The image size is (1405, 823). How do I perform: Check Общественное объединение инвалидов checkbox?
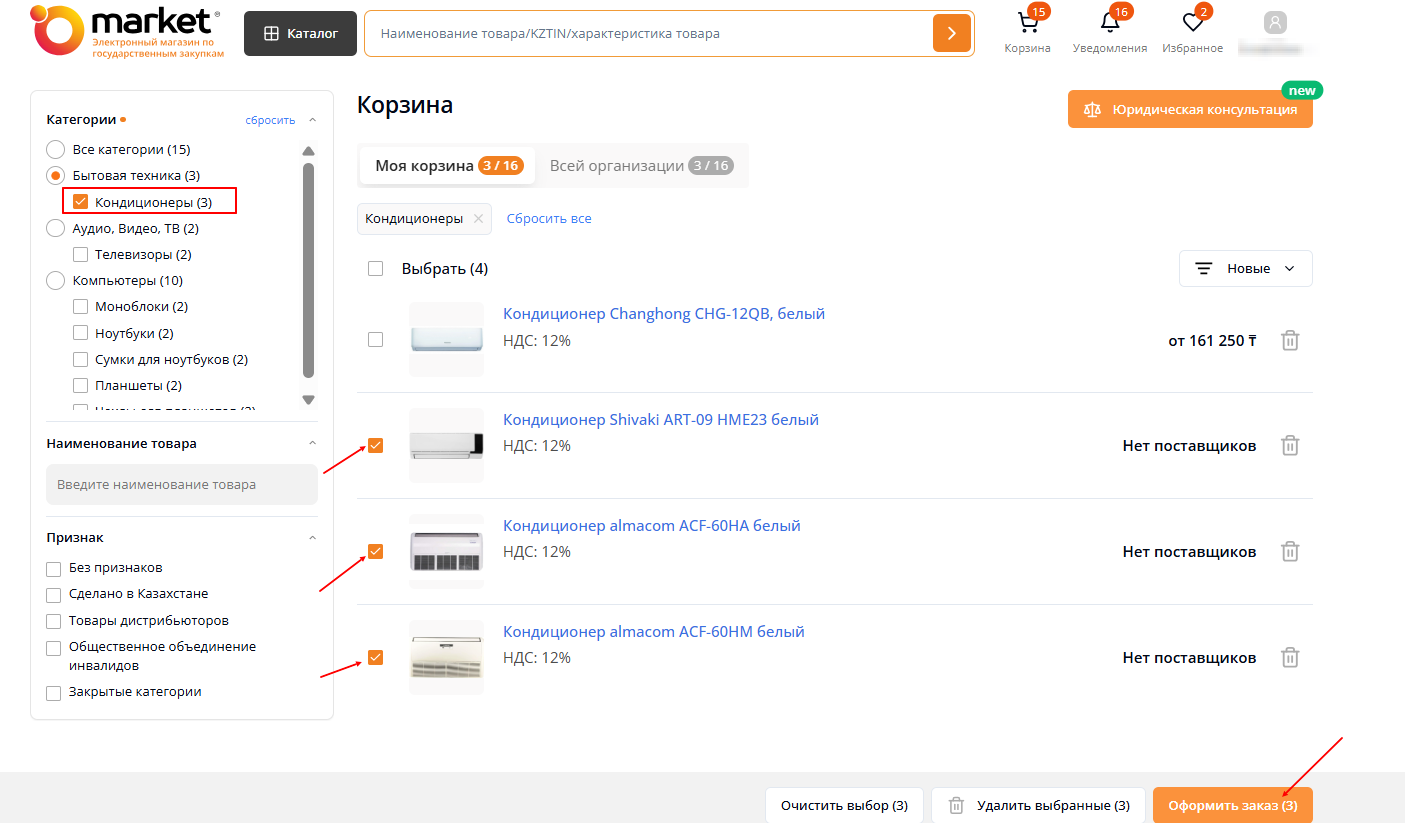pyautogui.click(x=54, y=648)
